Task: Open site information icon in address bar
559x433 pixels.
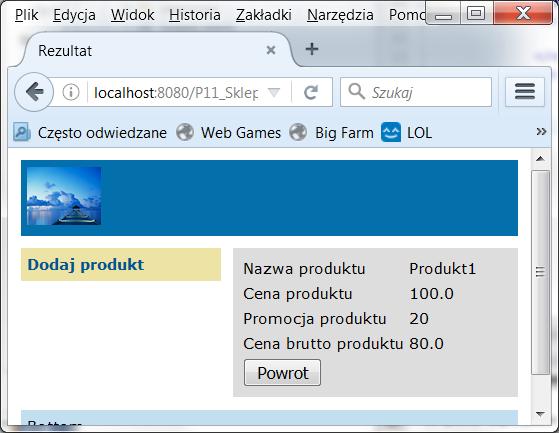Action: coord(71,92)
